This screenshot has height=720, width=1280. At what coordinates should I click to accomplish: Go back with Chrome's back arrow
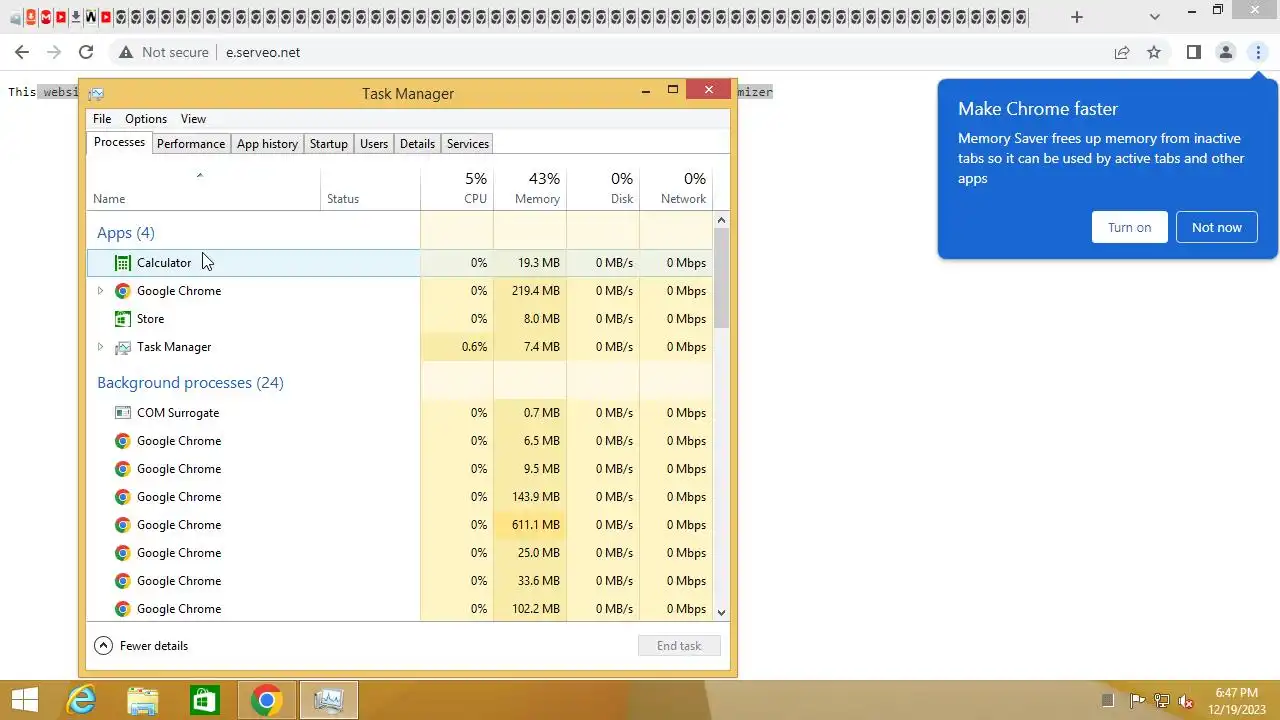coord(22,52)
